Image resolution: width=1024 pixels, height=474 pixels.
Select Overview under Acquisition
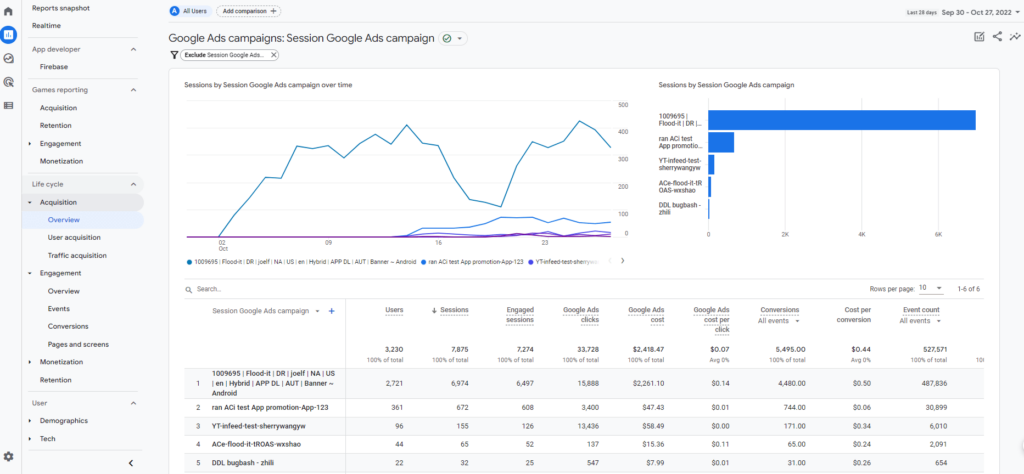coord(63,220)
